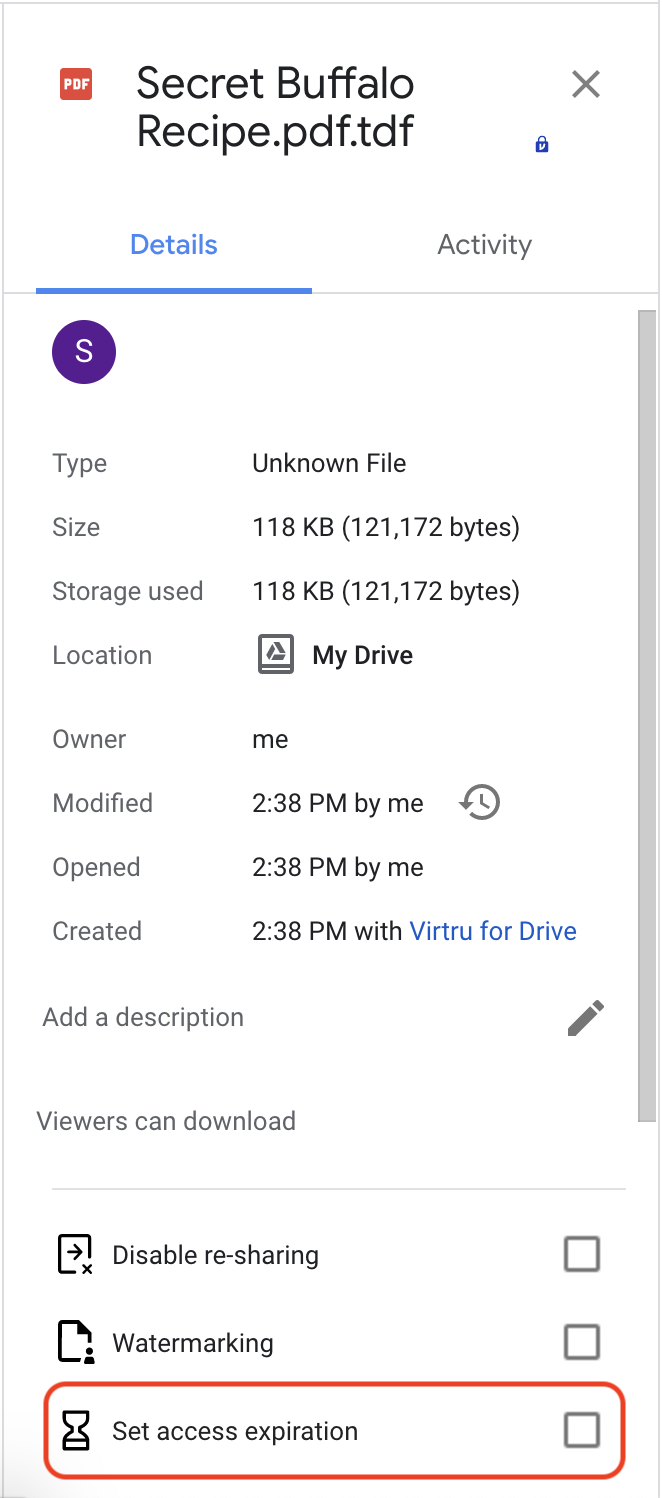Open the Virtru for Drive link
Screen dimensions: 662x1498
click(493, 931)
